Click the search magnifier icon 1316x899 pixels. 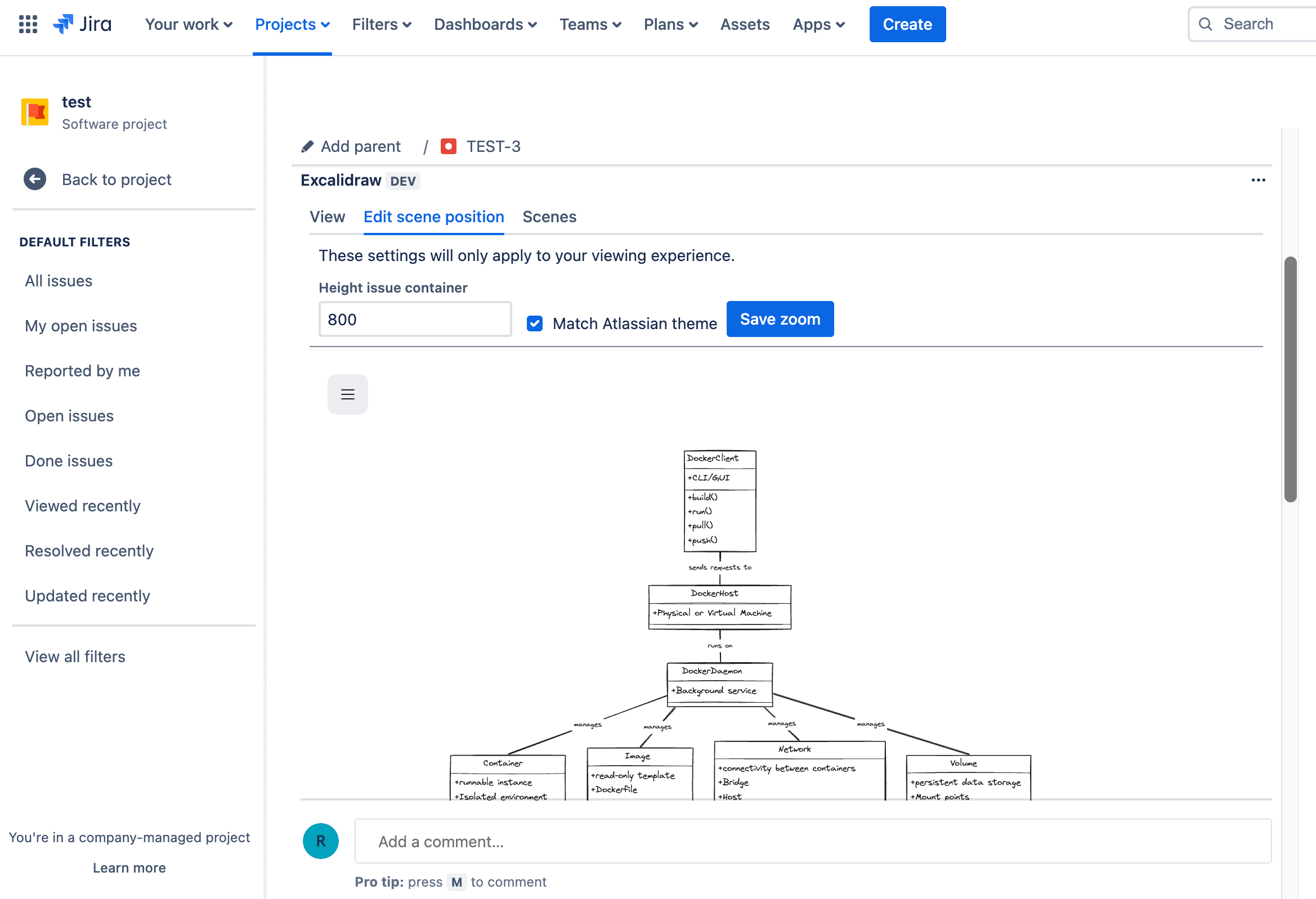tap(1205, 24)
